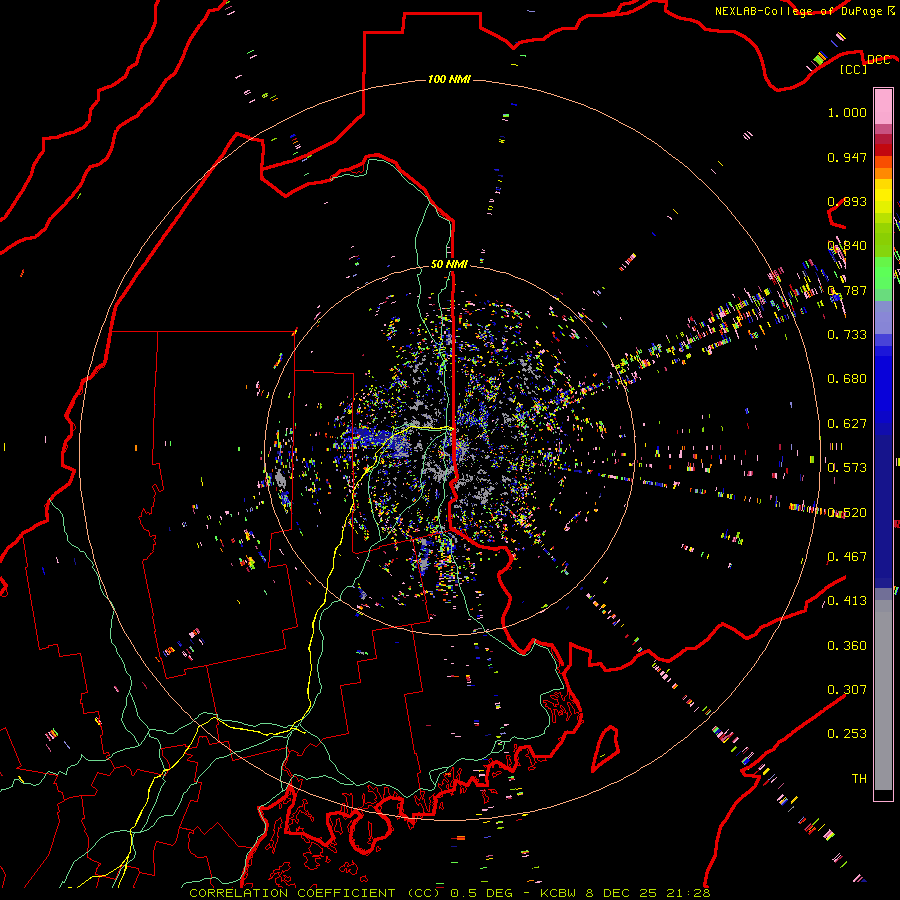This screenshot has height=900, width=900.
Task: Click the 50 NMI range ring label
Action: [x=449, y=264]
